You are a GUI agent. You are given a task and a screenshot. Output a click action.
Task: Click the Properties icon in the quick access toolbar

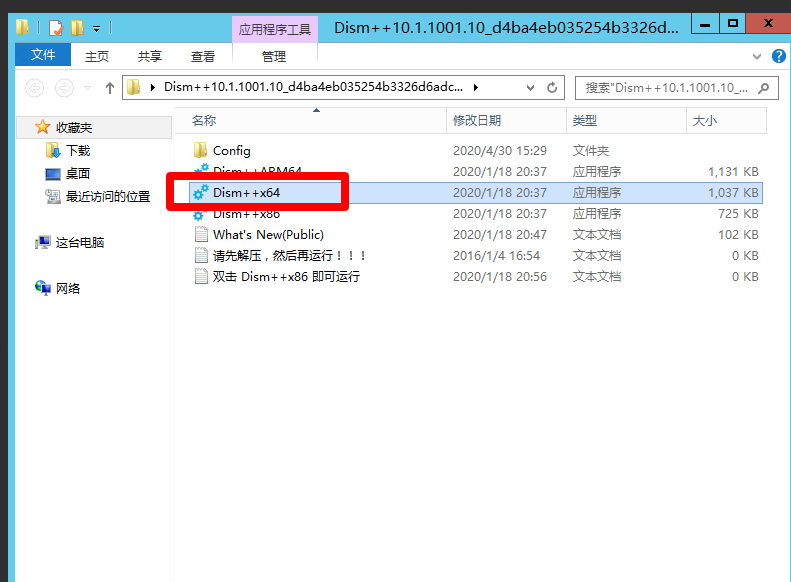56,28
